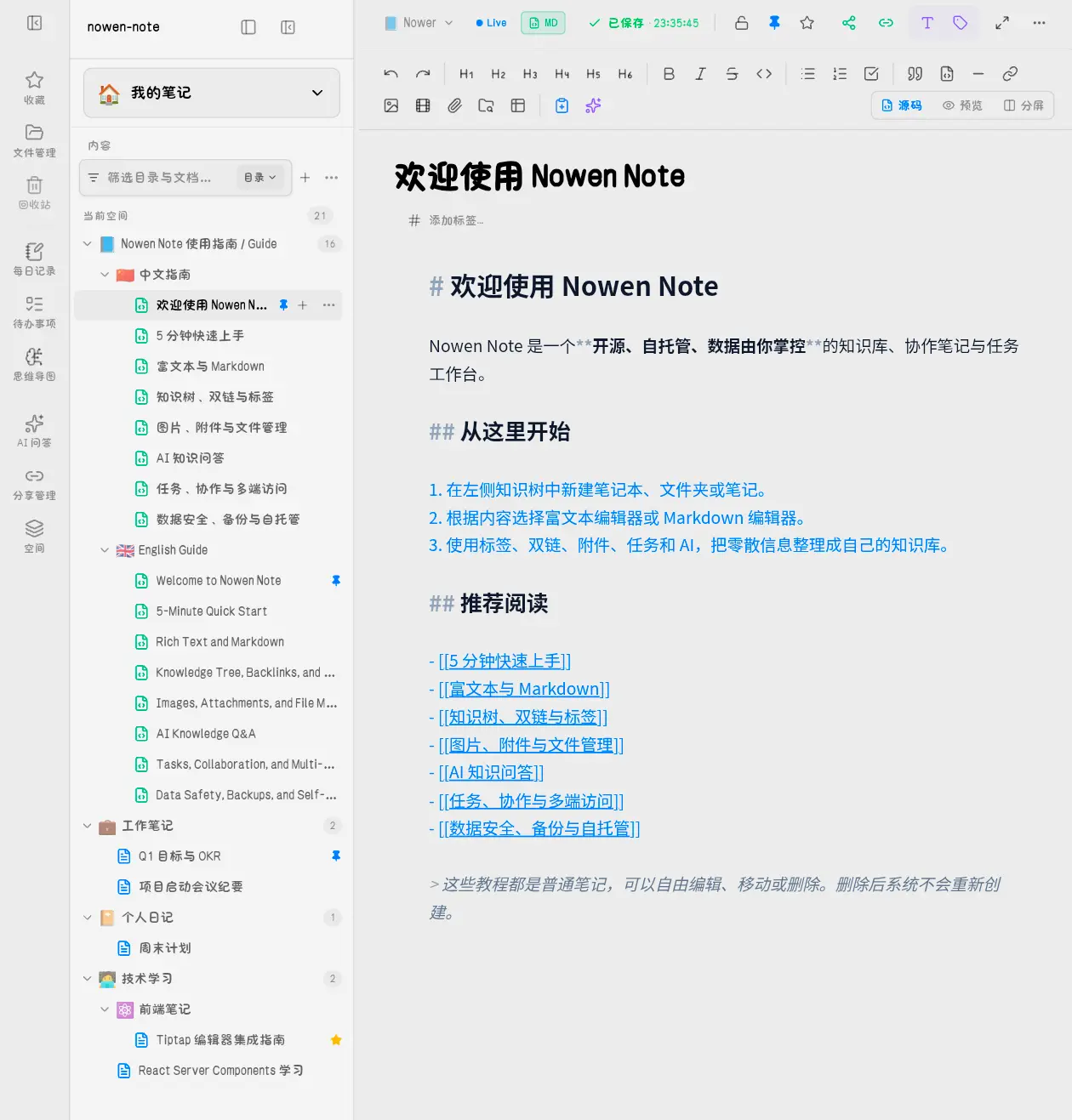Image resolution: width=1072 pixels, height=1120 pixels.
Task: Insert a hyperlink
Action: coord(1010,74)
